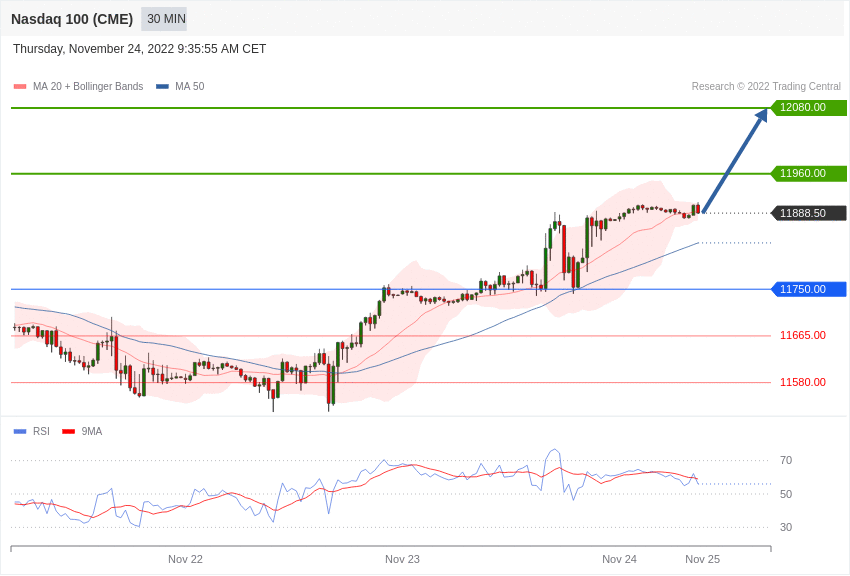Click the RSI 50 axis label

786,494
